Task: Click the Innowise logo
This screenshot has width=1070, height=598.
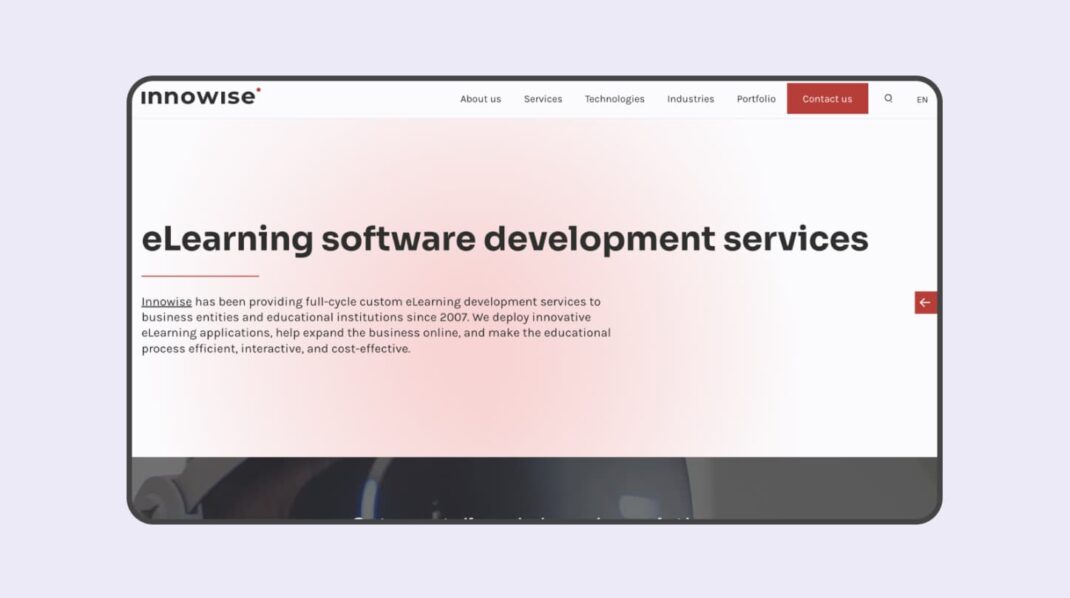Action: (x=201, y=96)
